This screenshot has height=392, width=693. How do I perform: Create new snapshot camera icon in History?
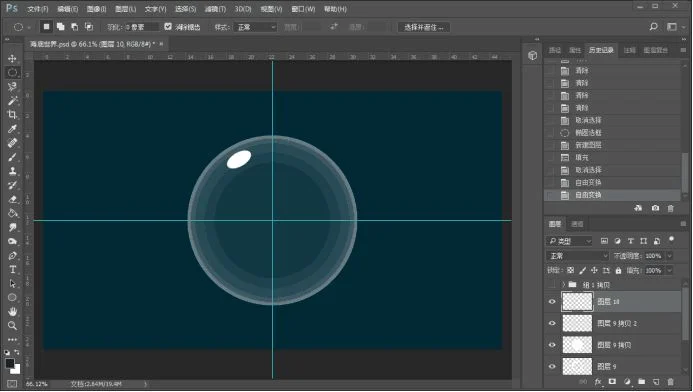pos(655,208)
